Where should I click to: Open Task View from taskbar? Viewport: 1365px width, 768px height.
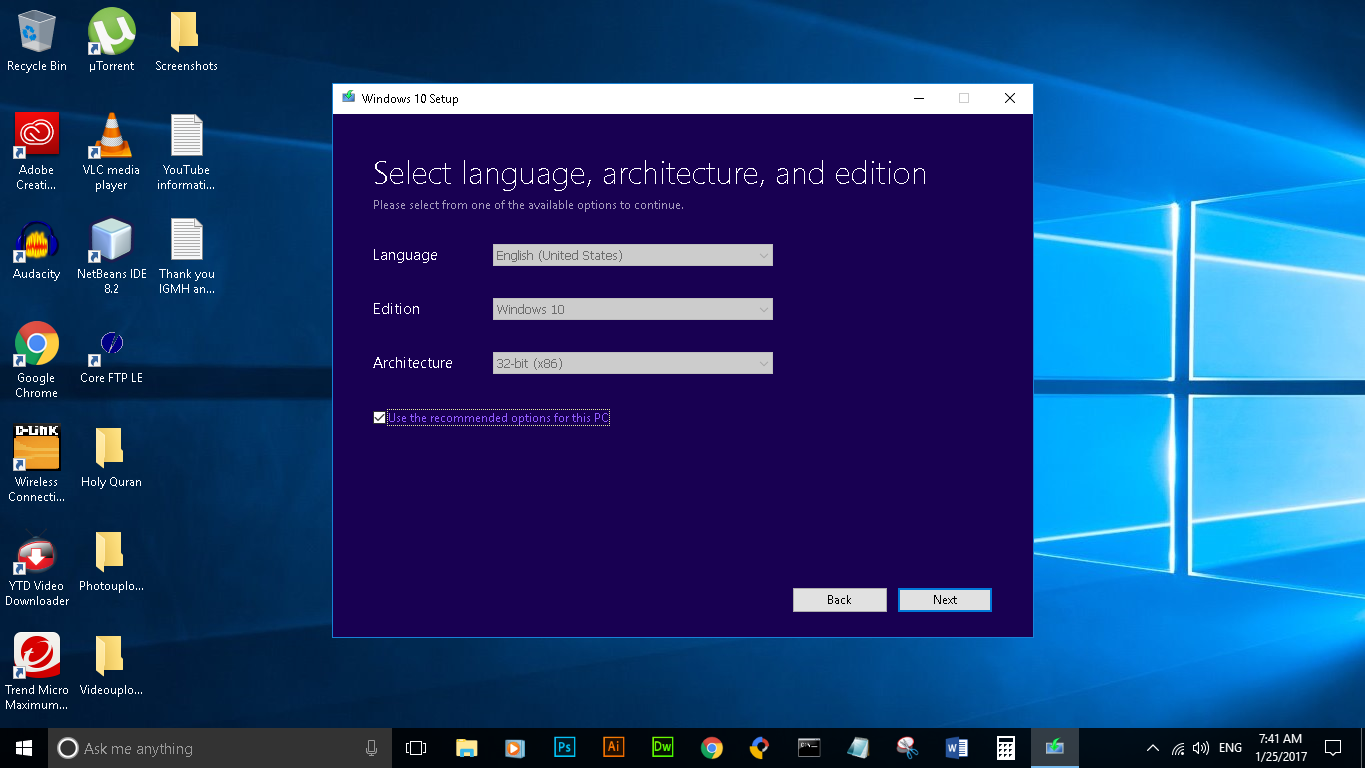(416, 748)
